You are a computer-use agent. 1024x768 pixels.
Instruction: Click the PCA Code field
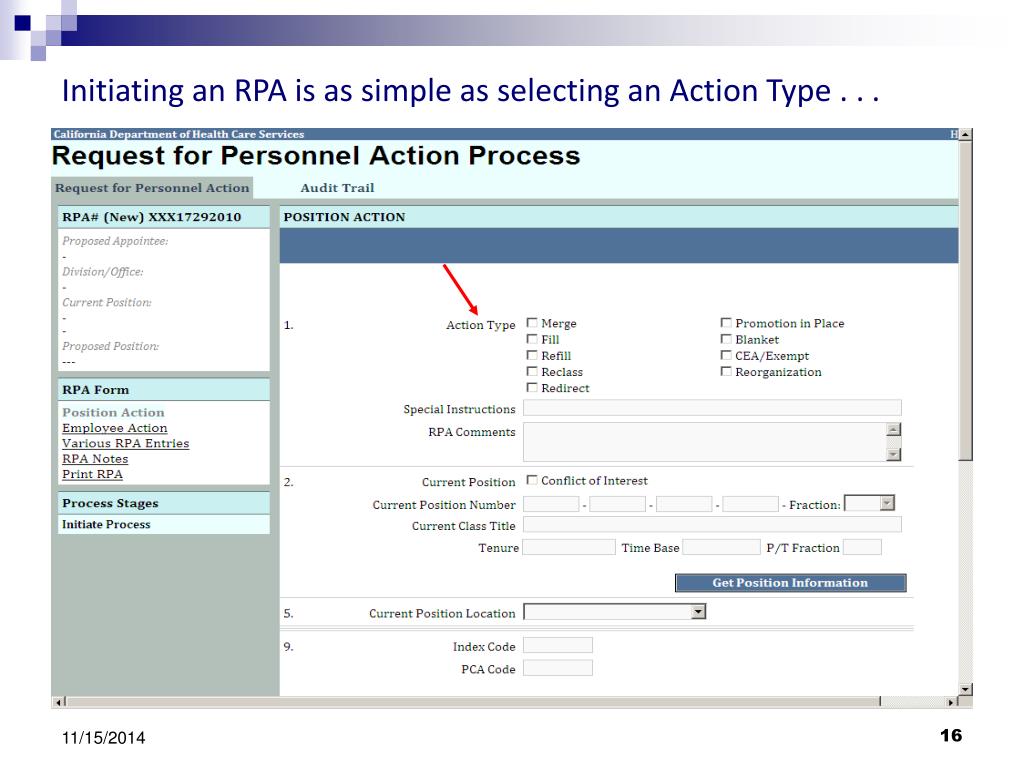[558, 668]
